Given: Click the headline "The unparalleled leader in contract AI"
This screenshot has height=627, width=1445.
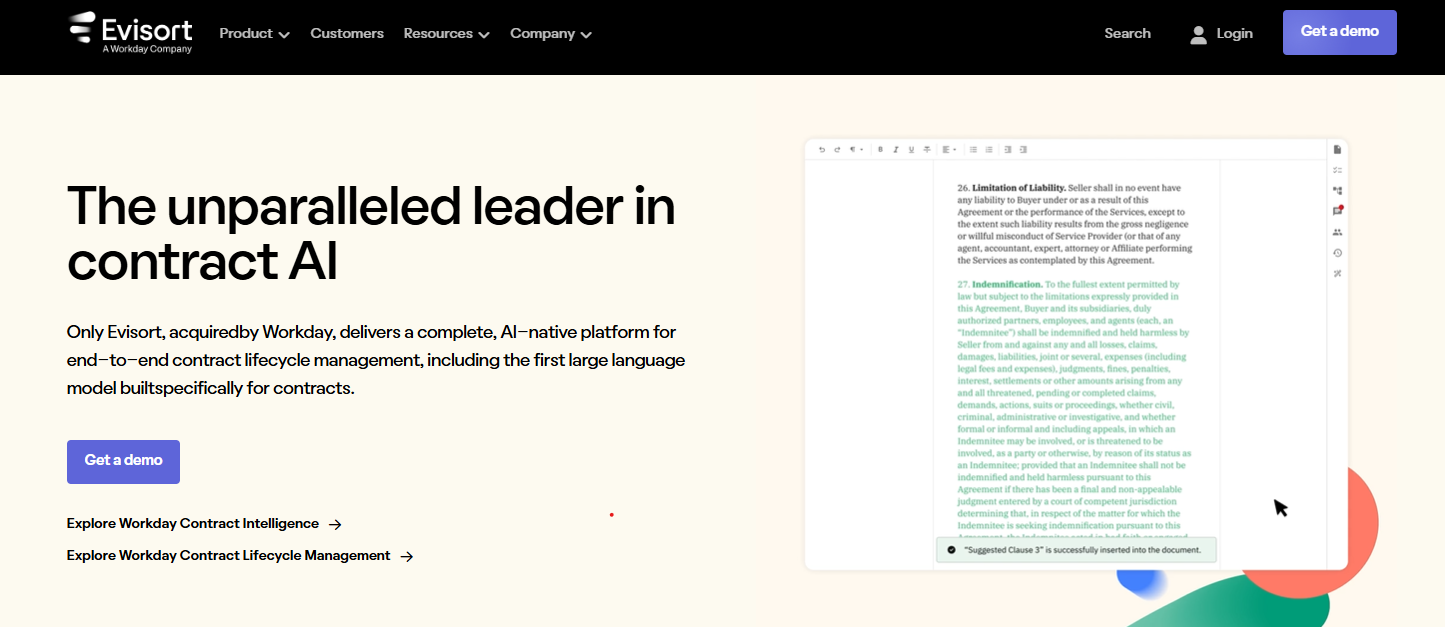Looking at the screenshot, I should point(371,233).
